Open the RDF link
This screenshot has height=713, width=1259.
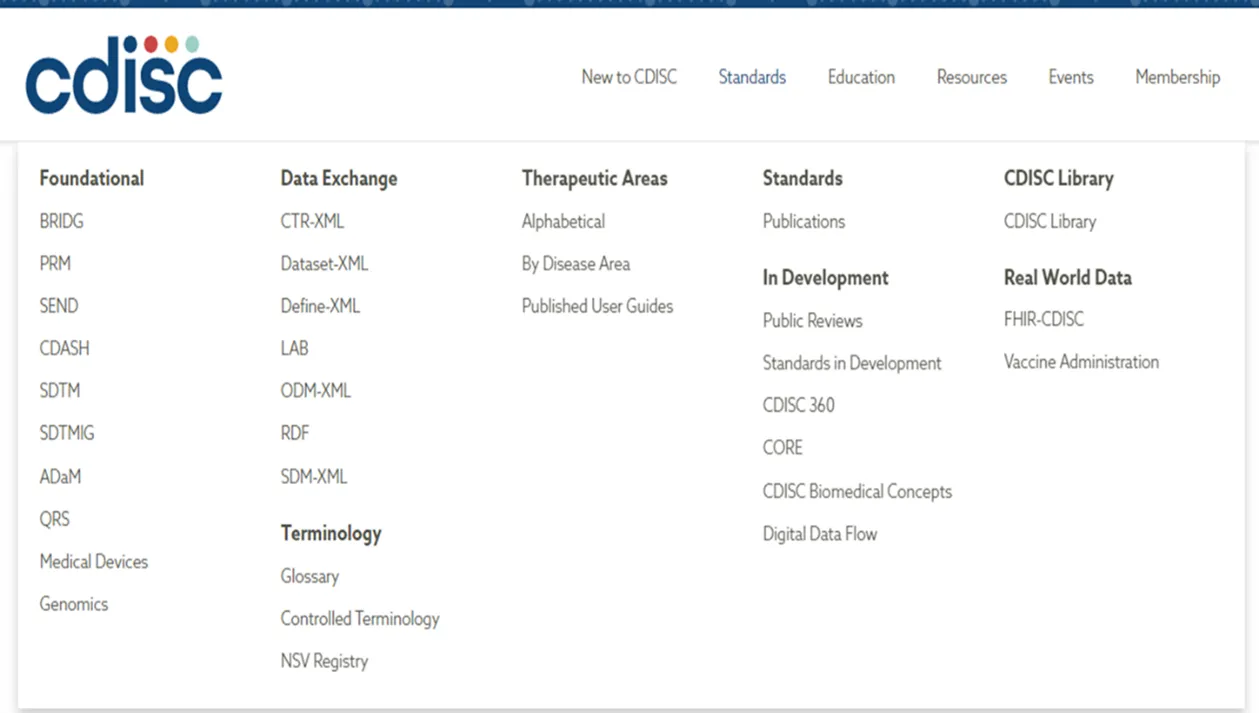point(295,433)
